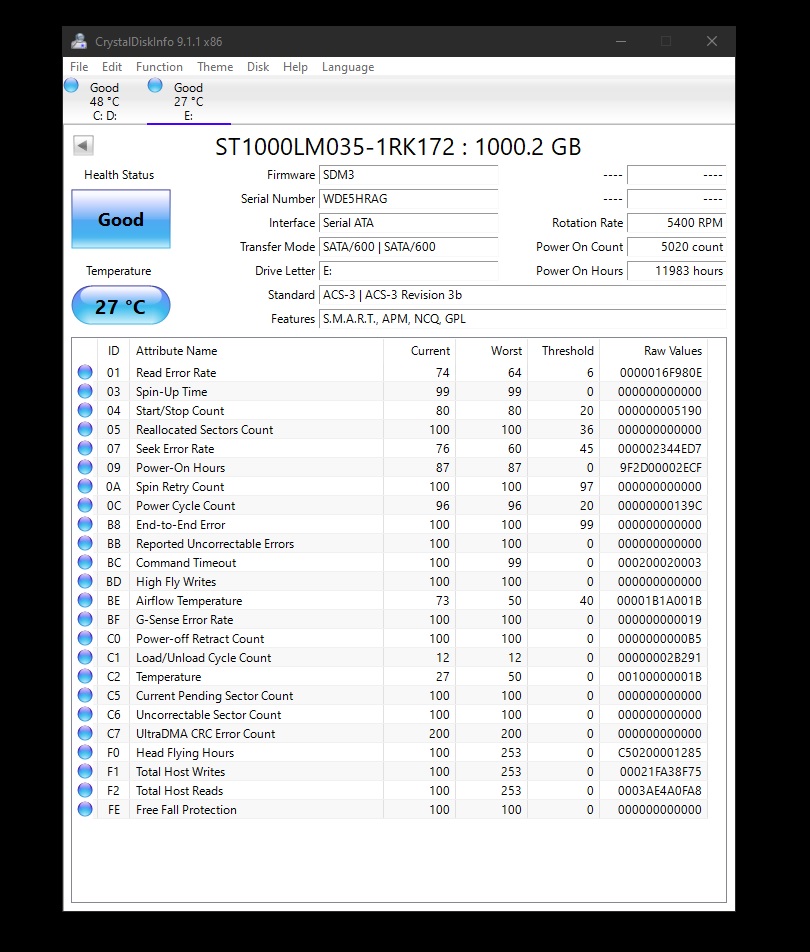Open the Edit menu

tap(112, 67)
